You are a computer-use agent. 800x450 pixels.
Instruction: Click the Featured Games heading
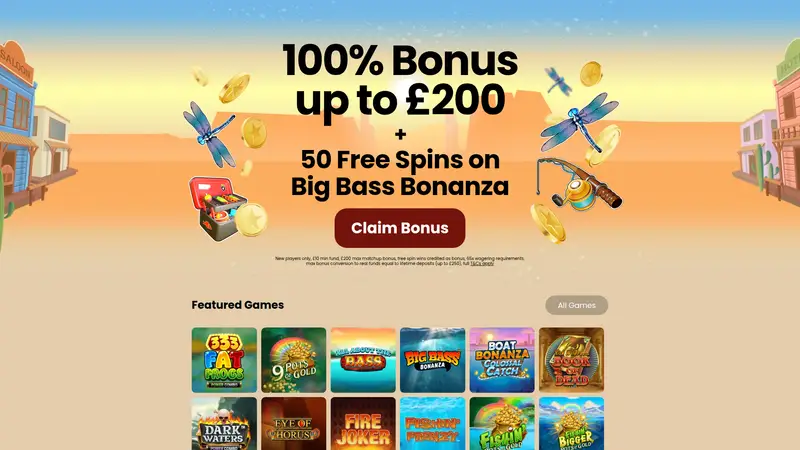point(238,305)
